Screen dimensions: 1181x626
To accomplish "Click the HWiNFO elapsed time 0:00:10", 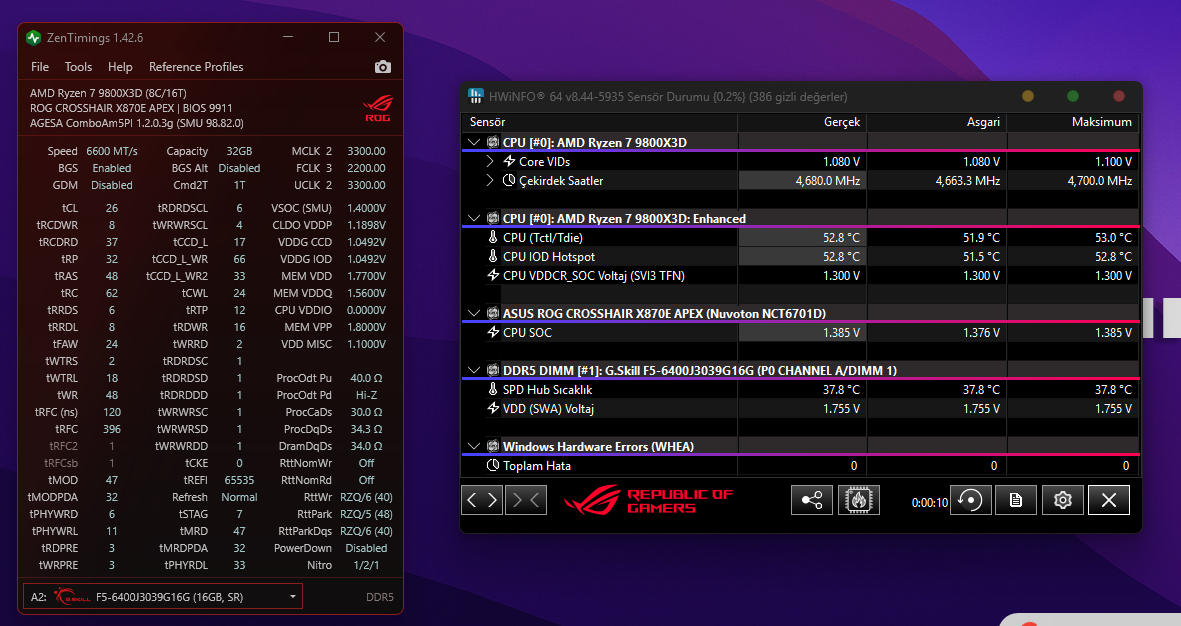I will click(x=929, y=502).
